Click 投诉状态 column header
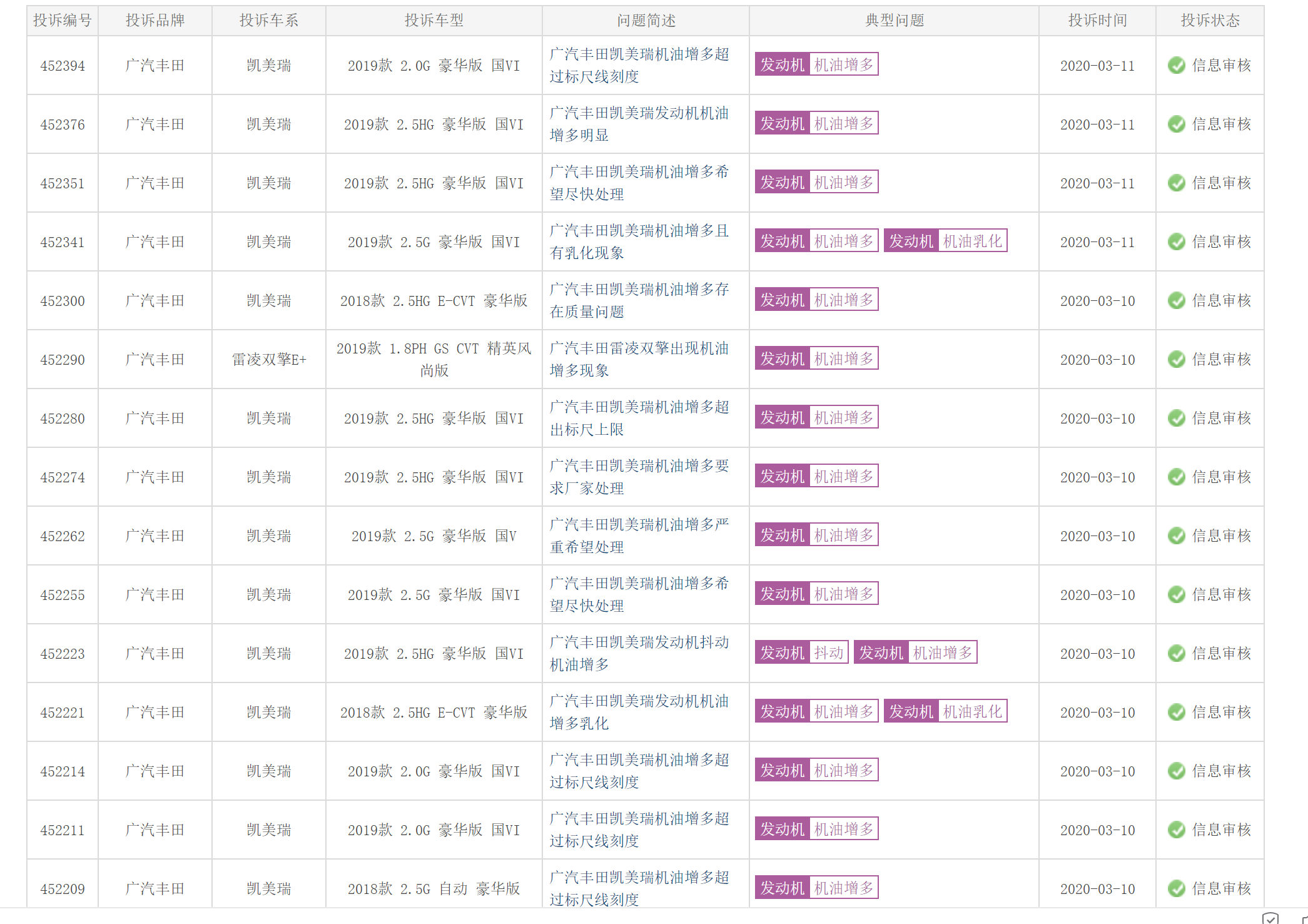 pyautogui.click(x=1210, y=21)
